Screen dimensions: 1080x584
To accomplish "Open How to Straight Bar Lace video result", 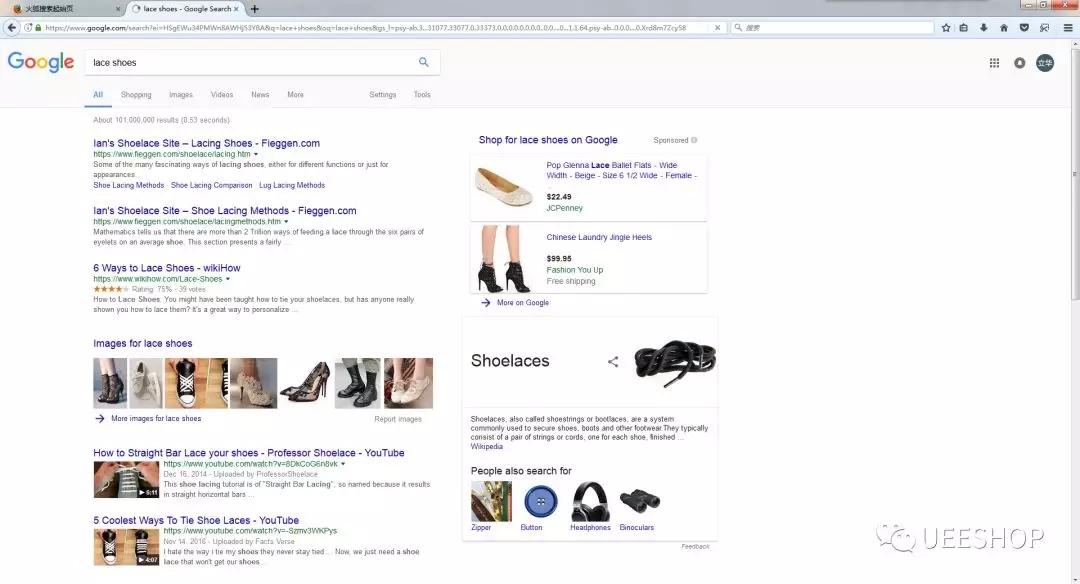I will point(249,452).
